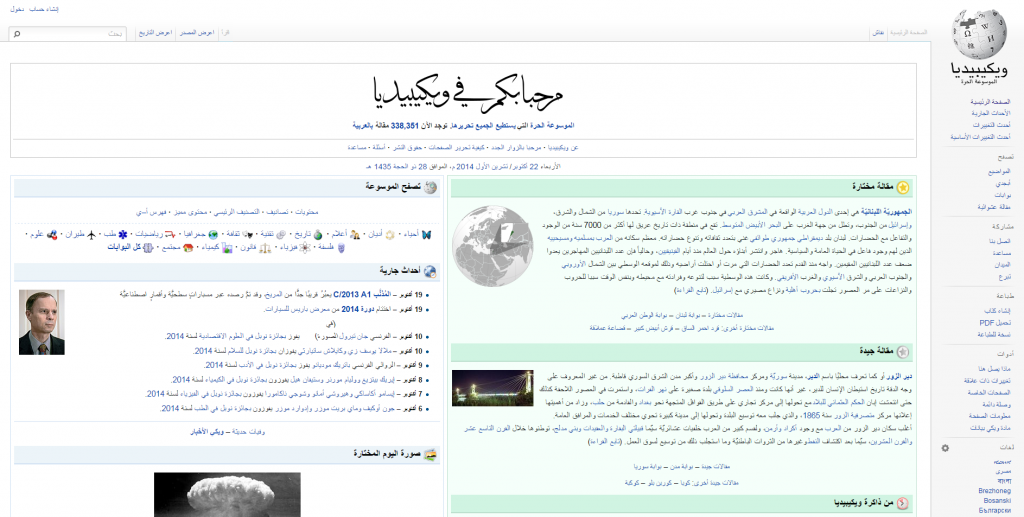Click sidebar link نسخة للطباعة
The width and height of the screenshot is (1024, 517).
994,335
